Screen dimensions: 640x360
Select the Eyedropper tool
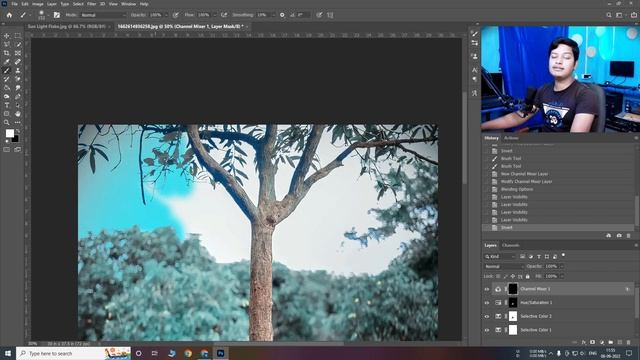pyautogui.click(x=7, y=62)
